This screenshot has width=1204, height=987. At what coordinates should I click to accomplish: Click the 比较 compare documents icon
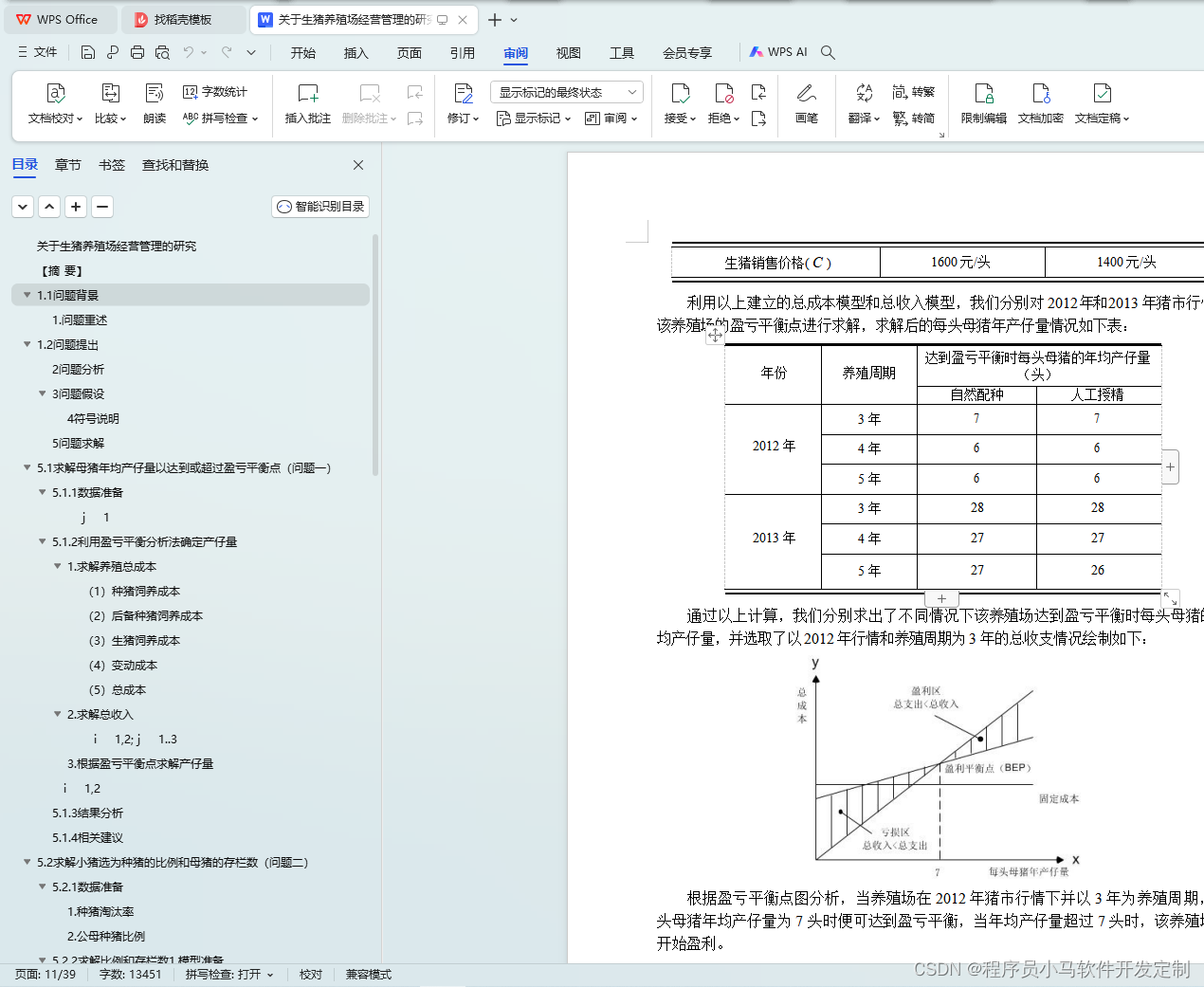point(110,93)
